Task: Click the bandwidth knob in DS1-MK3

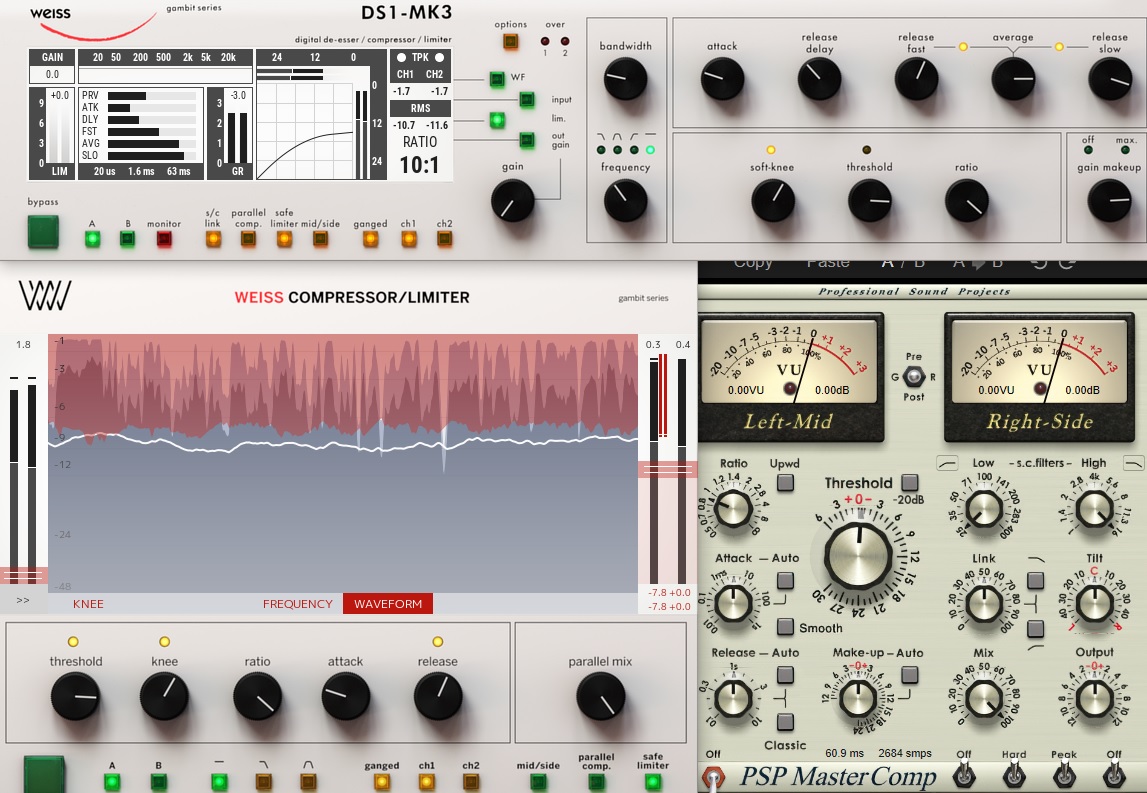Action: [625, 78]
